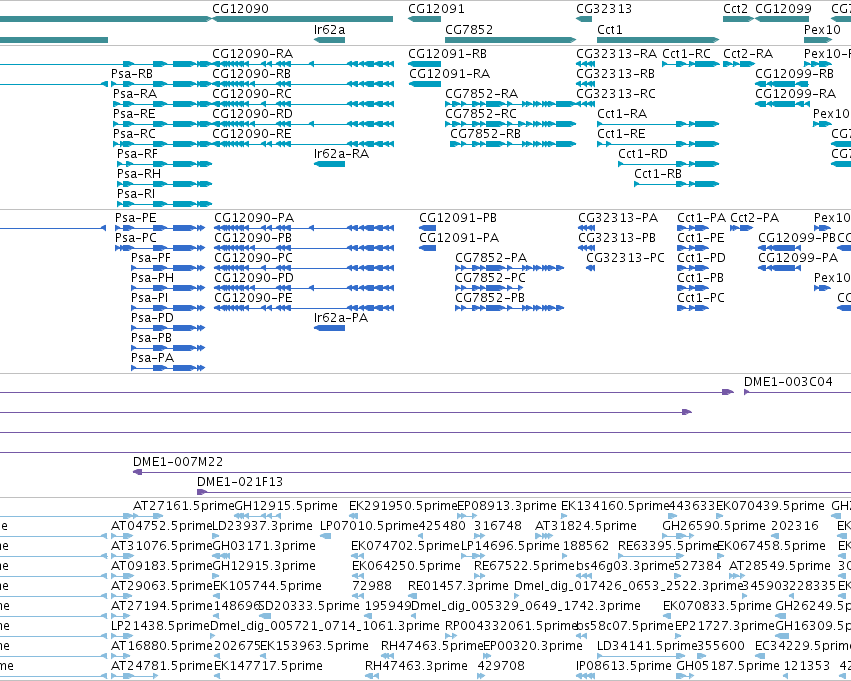Select the Ir62a gene label
This screenshot has width=851, height=681.
pos(329,29)
